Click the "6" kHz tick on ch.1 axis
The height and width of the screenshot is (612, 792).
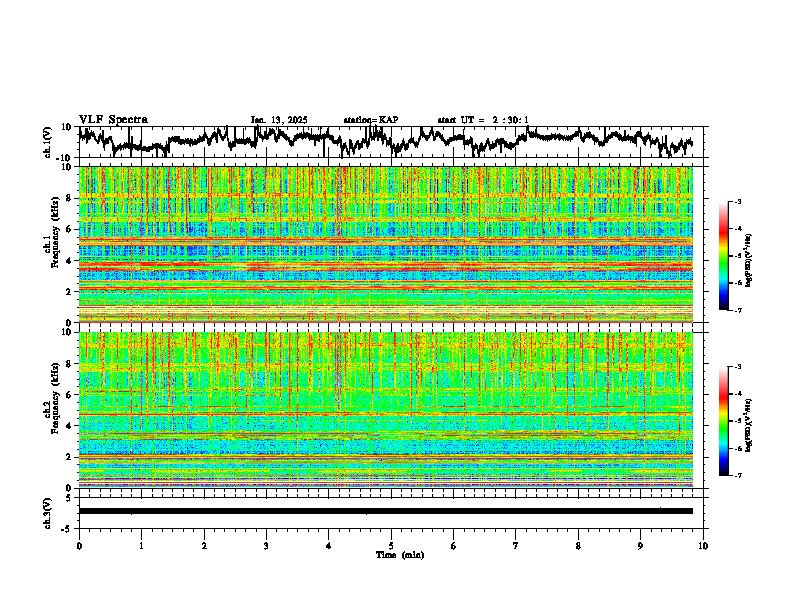click(x=70, y=229)
